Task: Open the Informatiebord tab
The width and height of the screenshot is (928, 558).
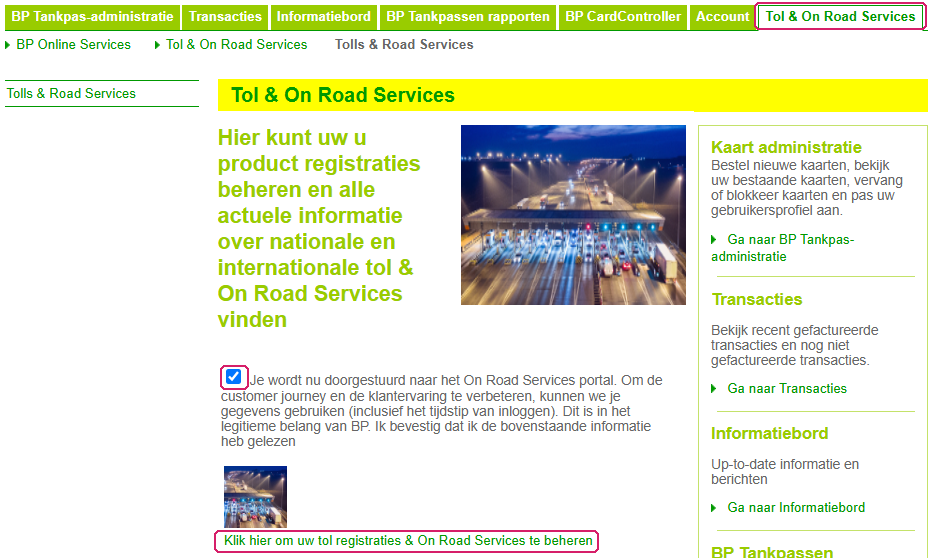Action: pos(324,17)
